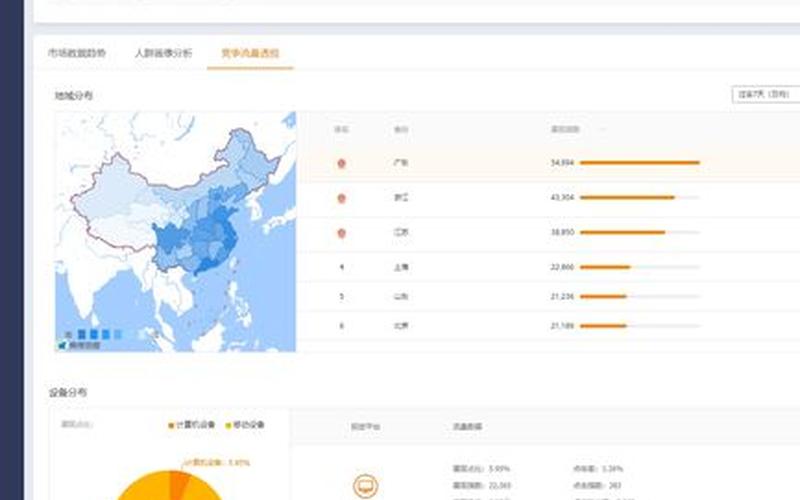Click the 点击率 percentage in the device table
800x500 pixels.
(x=612, y=468)
